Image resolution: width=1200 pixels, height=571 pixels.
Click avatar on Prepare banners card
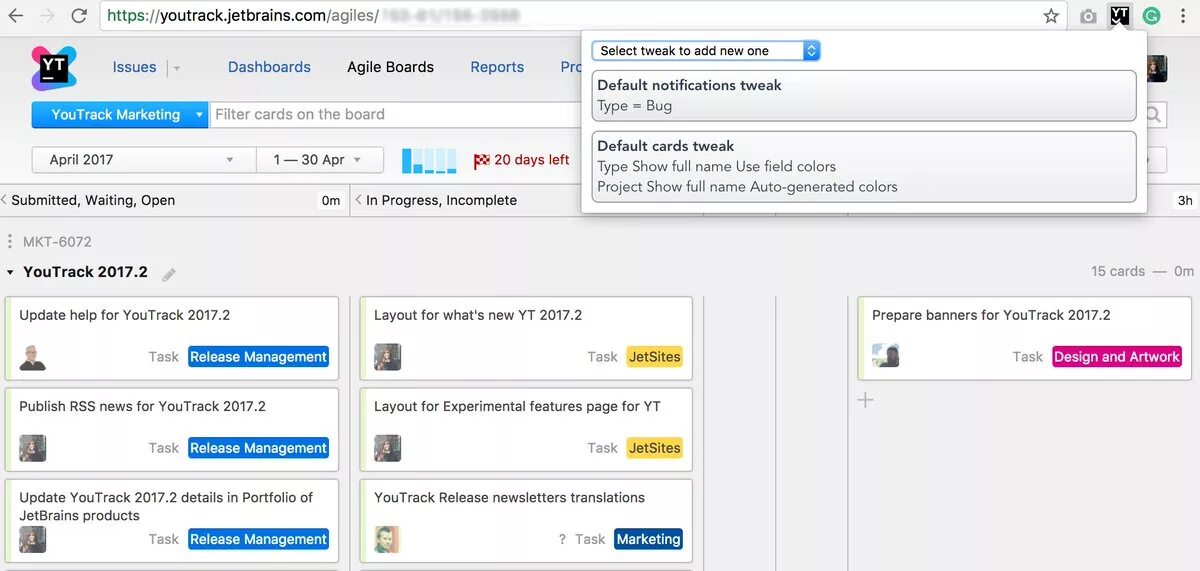click(885, 356)
